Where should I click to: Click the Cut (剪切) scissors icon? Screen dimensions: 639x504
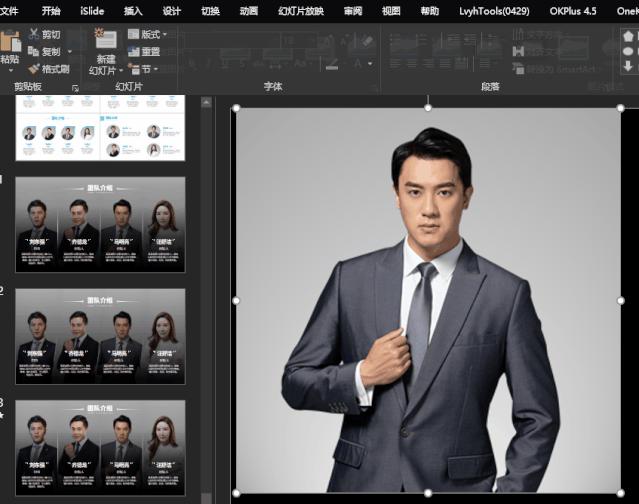pos(34,34)
